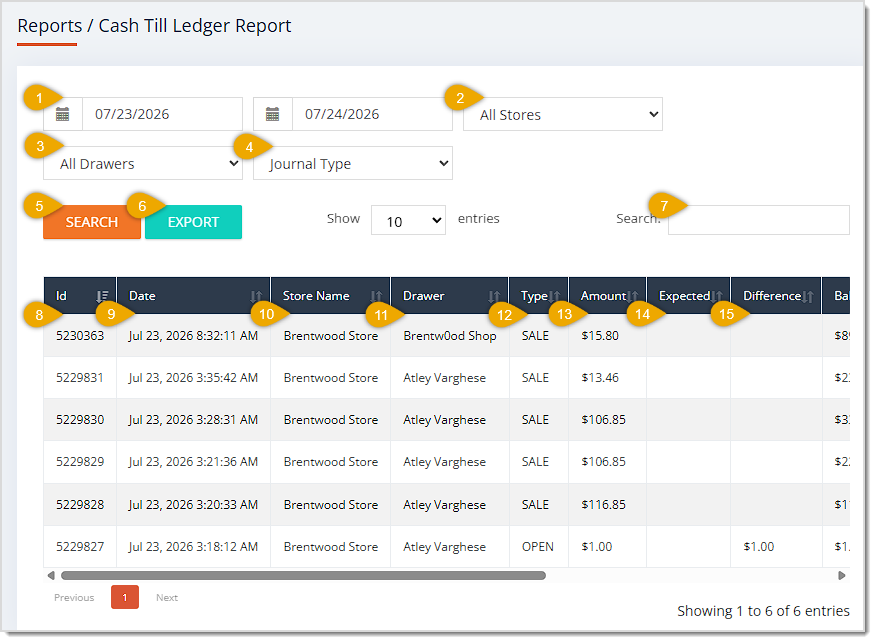The width and height of the screenshot is (875, 642).
Task: Open the All Stores dropdown
Action: 562,114
